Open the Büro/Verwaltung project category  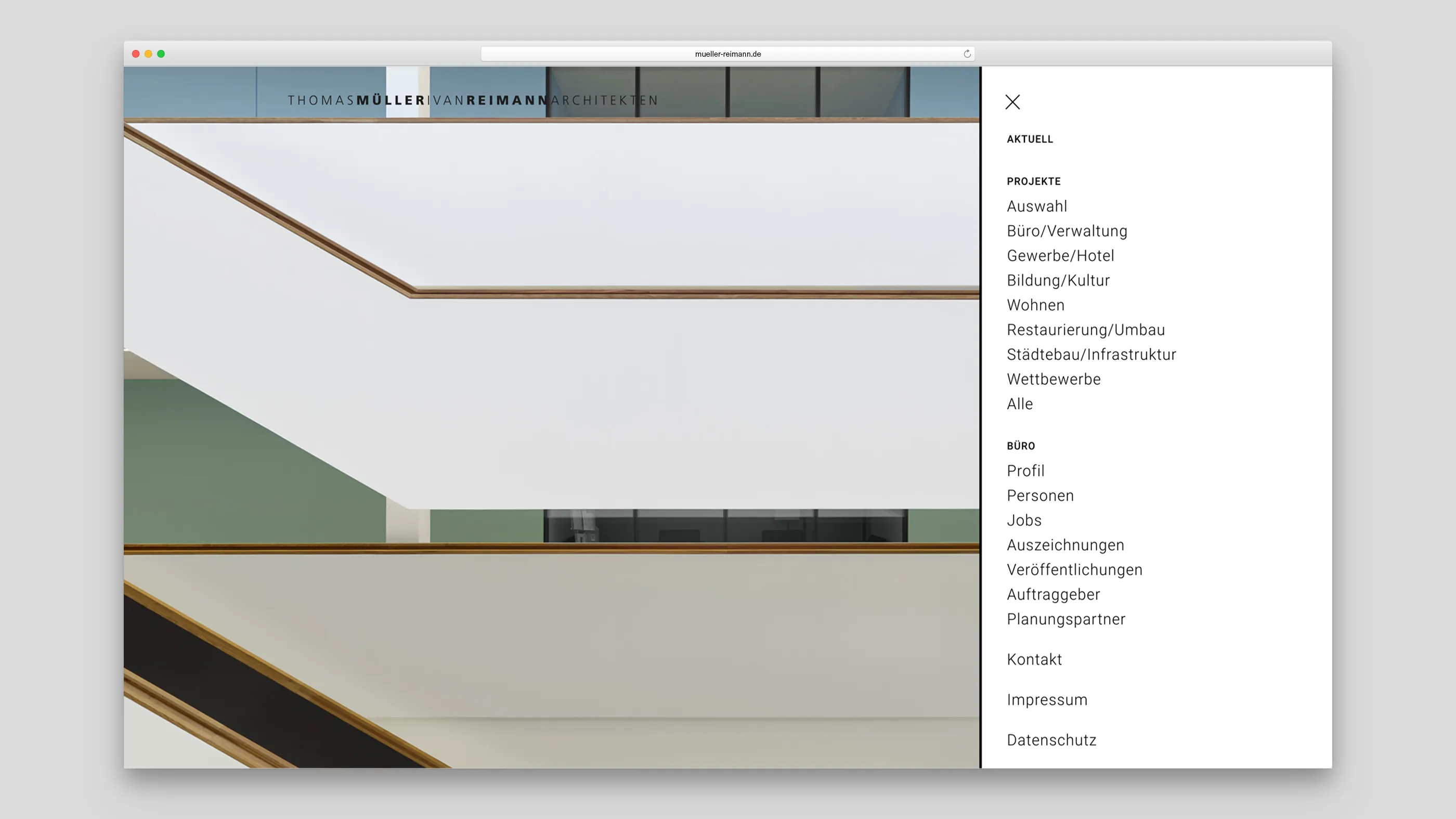coord(1067,231)
